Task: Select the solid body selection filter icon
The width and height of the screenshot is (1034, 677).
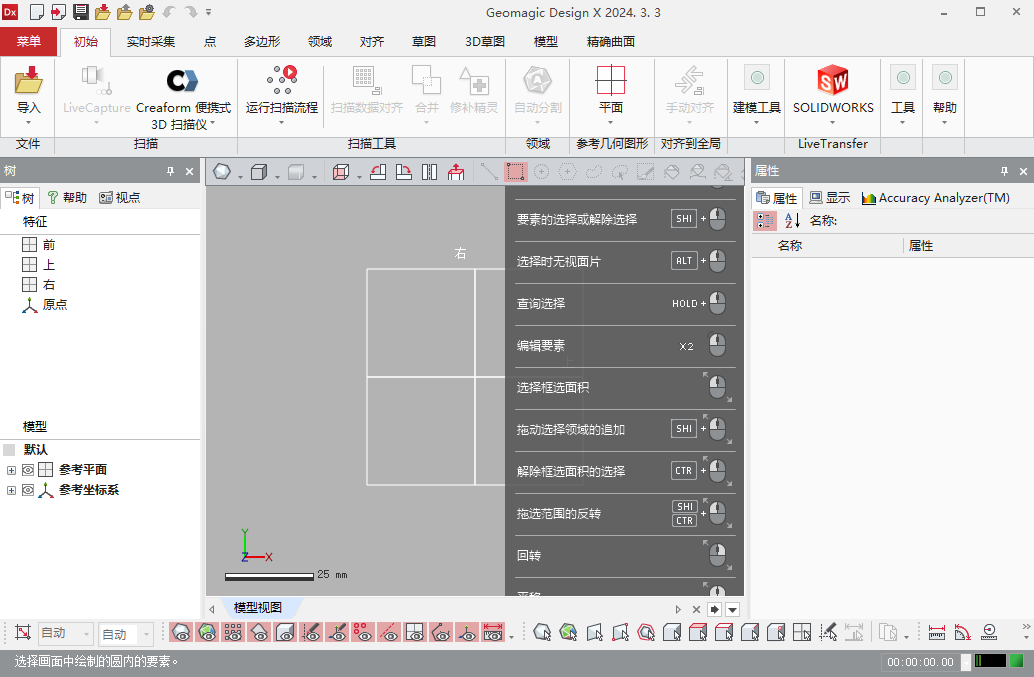Action: (x=672, y=633)
